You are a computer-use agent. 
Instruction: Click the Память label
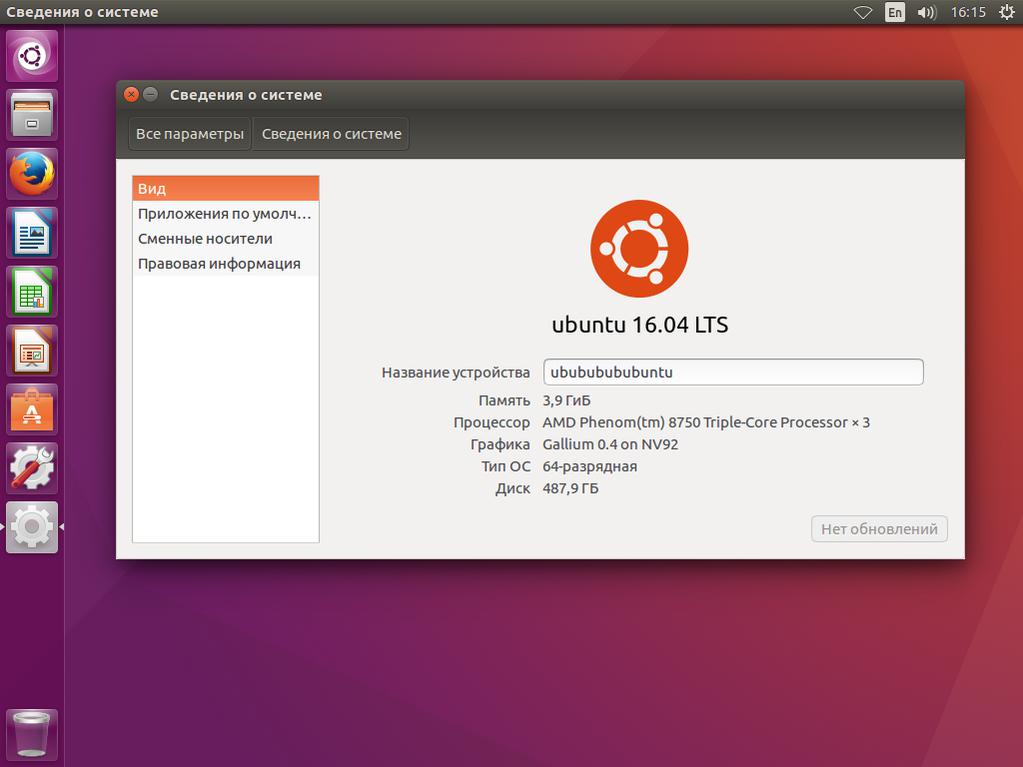504,400
